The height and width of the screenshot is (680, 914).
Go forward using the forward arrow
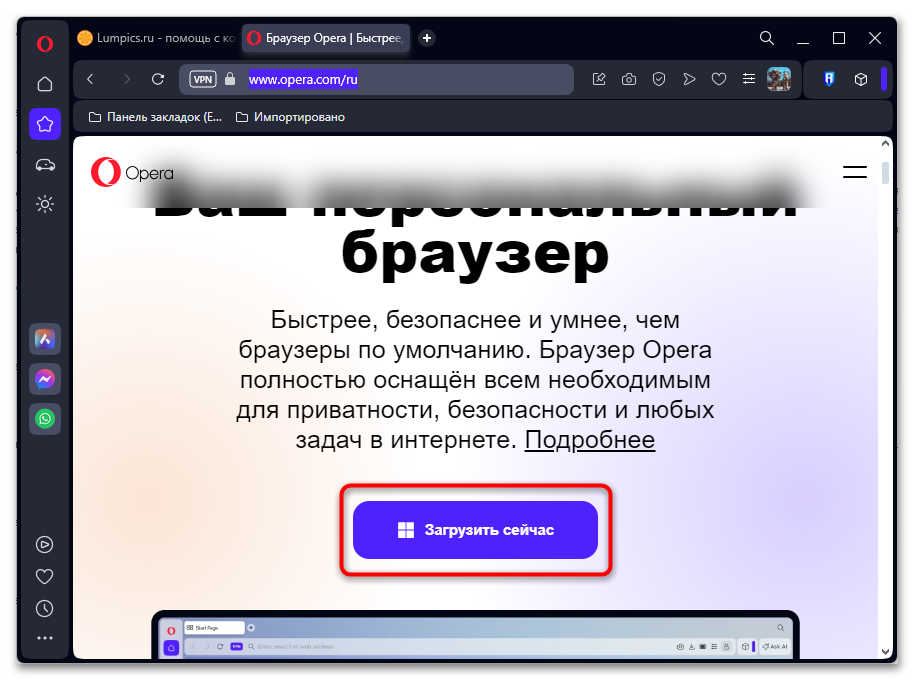click(x=126, y=79)
